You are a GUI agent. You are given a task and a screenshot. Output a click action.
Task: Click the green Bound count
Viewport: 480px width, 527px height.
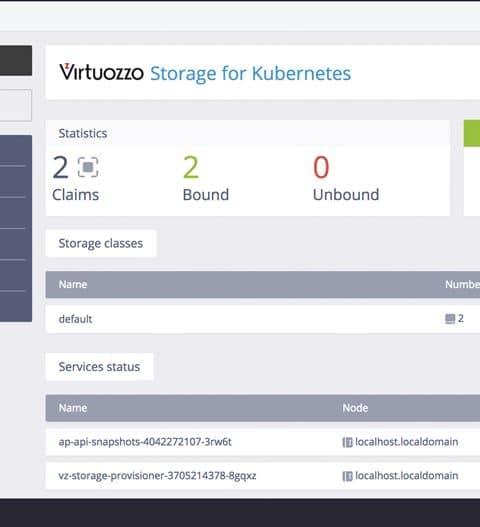[x=191, y=167]
